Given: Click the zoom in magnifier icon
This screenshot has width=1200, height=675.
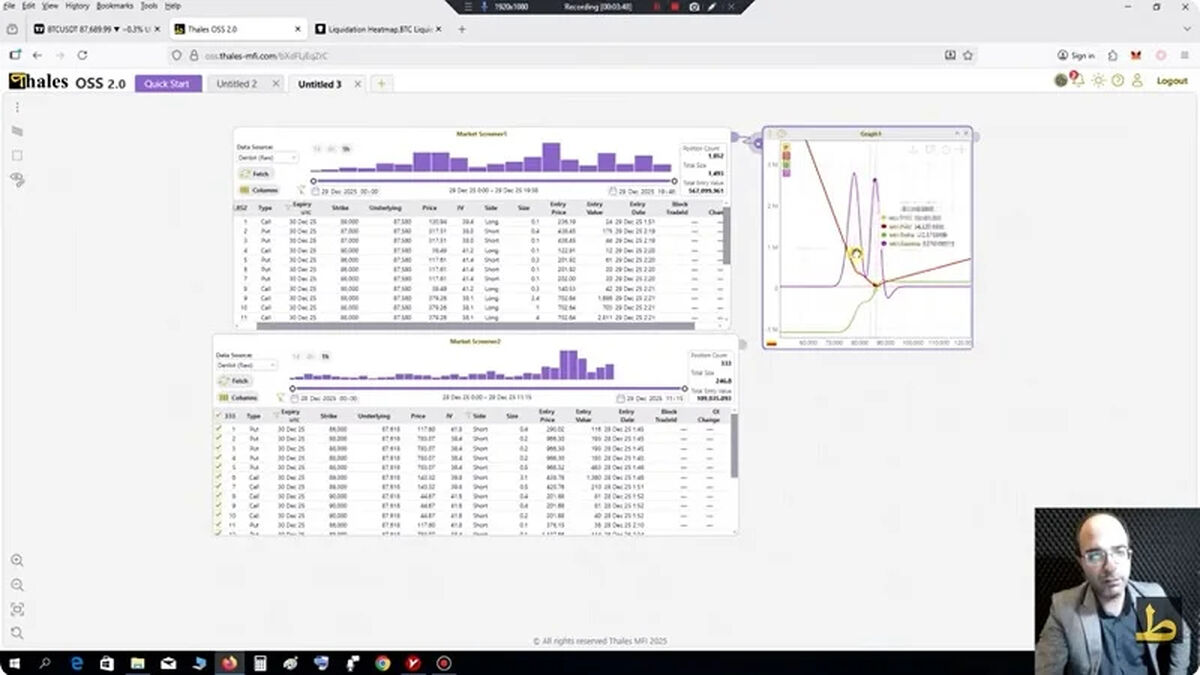Looking at the screenshot, I should [17, 561].
